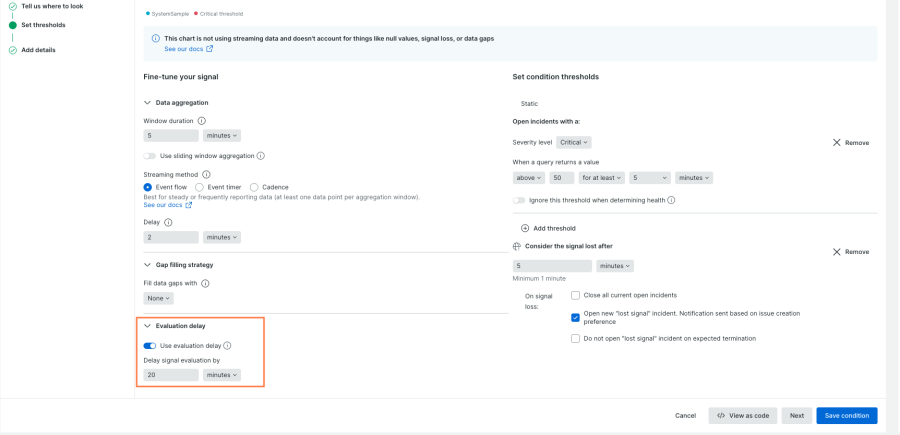Click plus icon for Add threshold
The image size is (900, 435).
point(525,228)
